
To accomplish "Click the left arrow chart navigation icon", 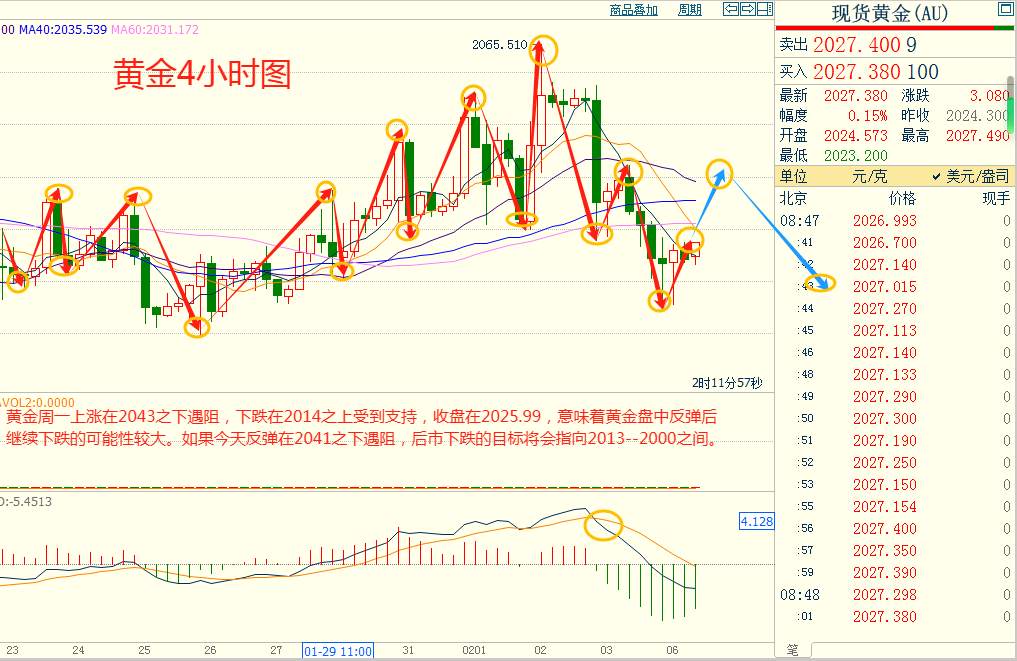I will click(731, 9).
